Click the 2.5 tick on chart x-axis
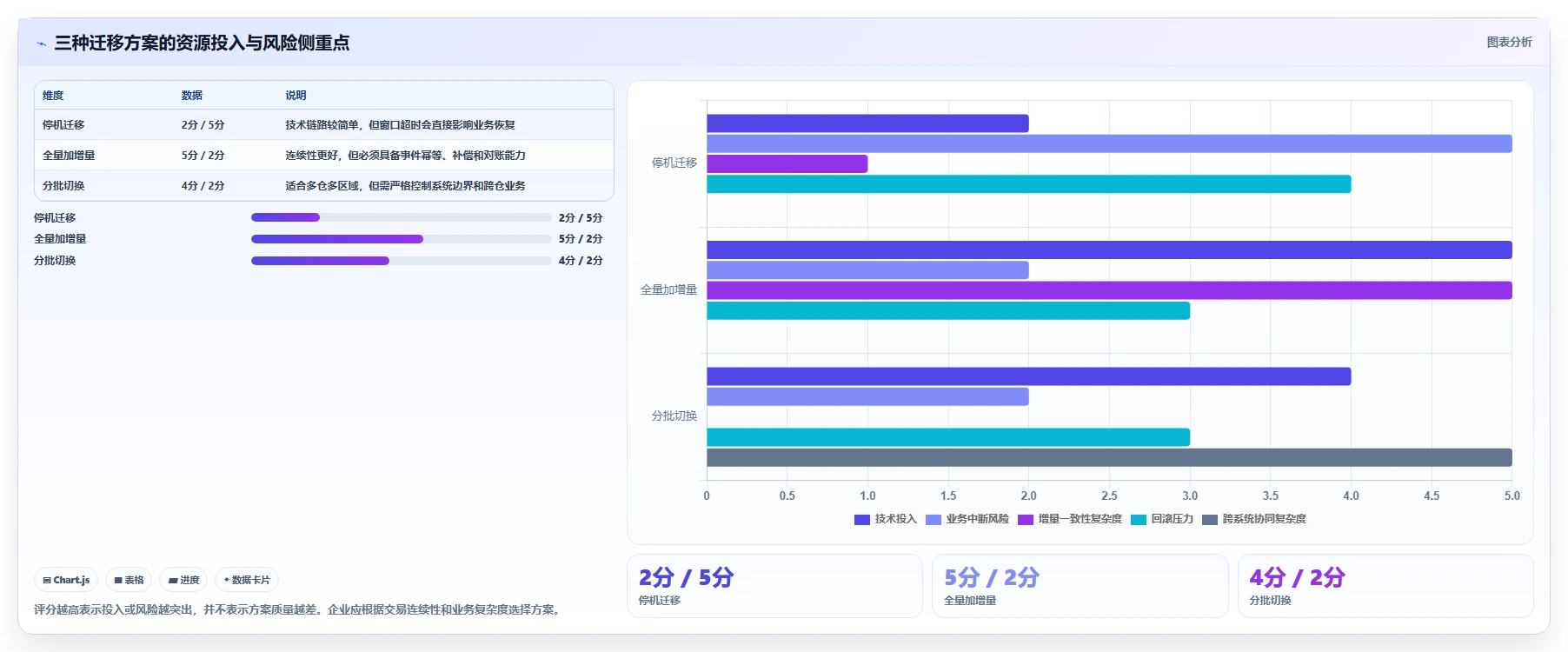 [1109, 496]
